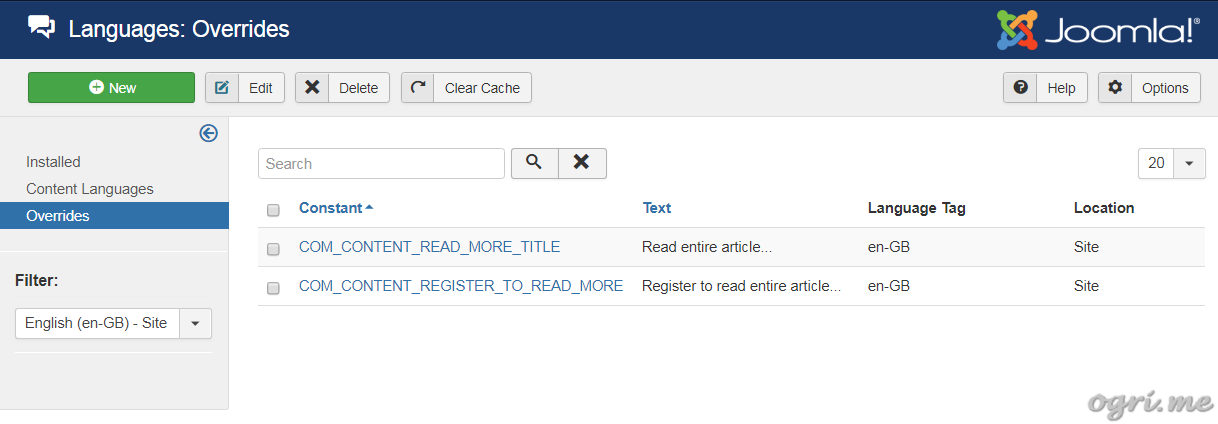The width and height of the screenshot is (1218, 424).
Task: Open Options using the gear icon
Action: 1115,87
